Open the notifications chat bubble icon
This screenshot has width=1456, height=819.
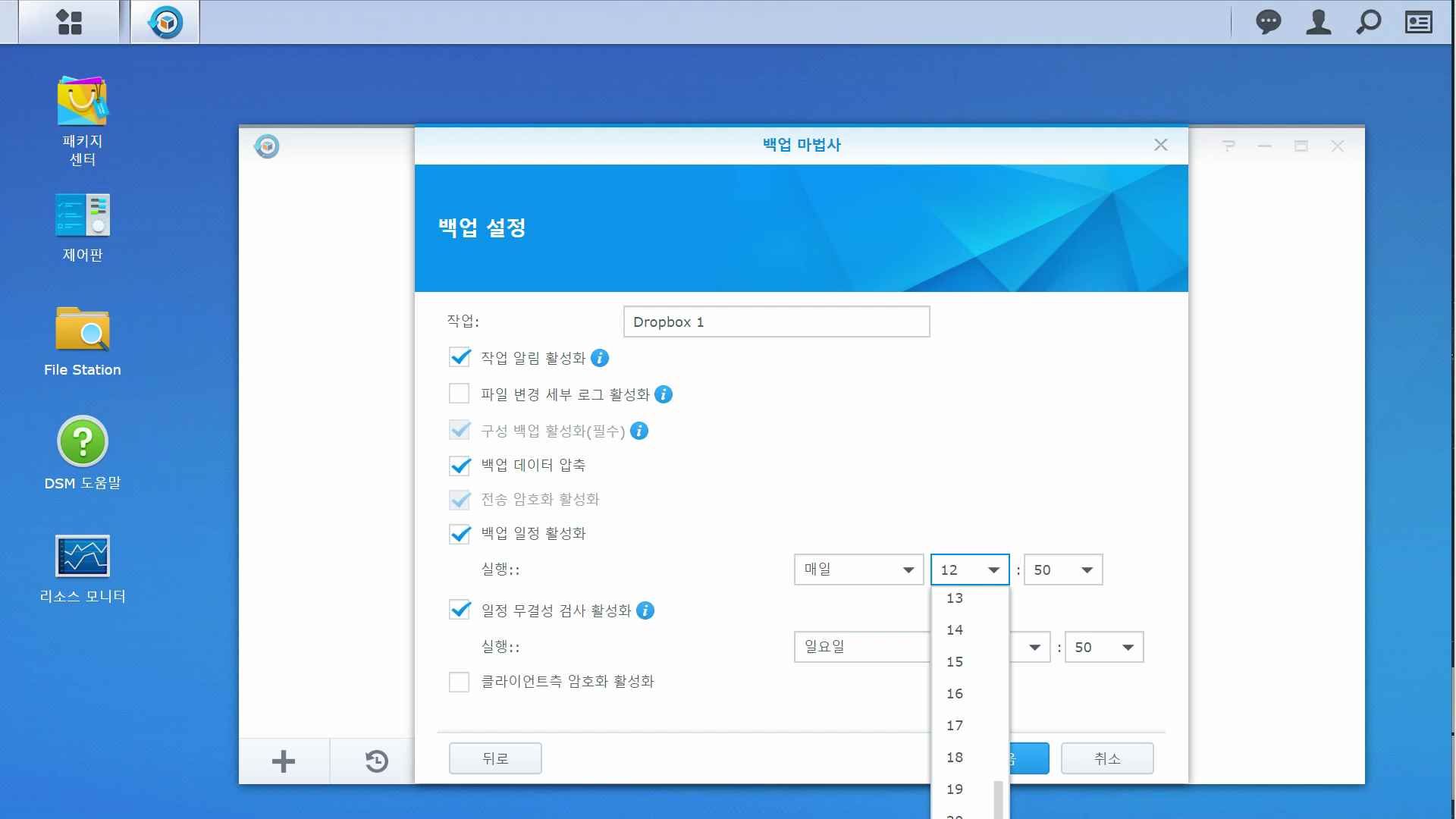[x=1268, y=22]
